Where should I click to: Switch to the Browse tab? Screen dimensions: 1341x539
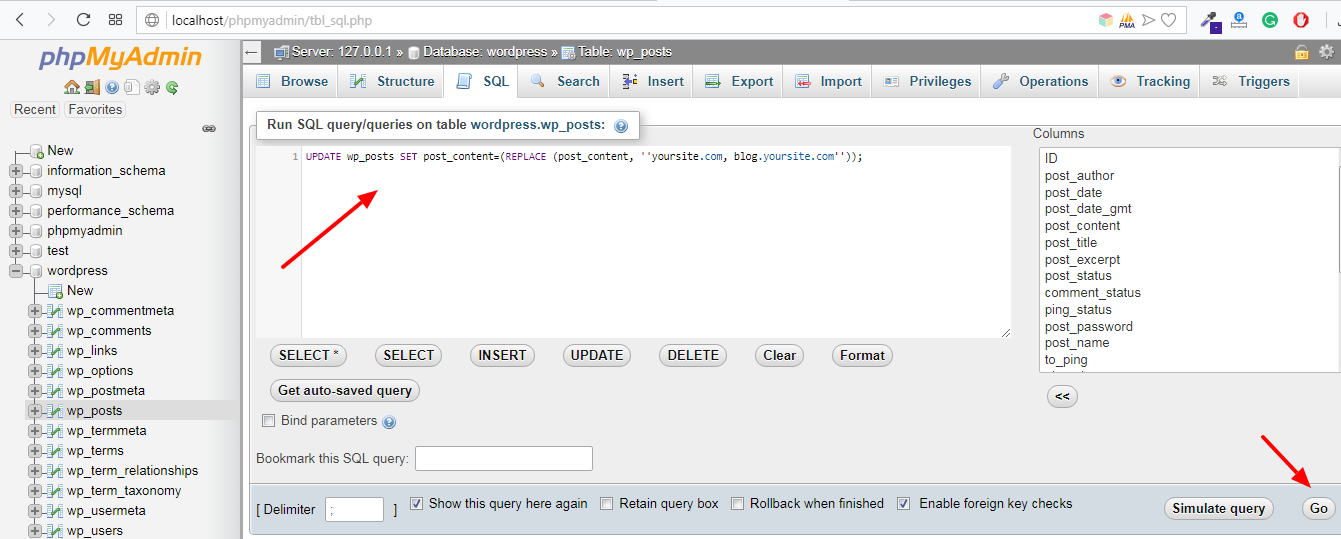click(x=292, y=82)
